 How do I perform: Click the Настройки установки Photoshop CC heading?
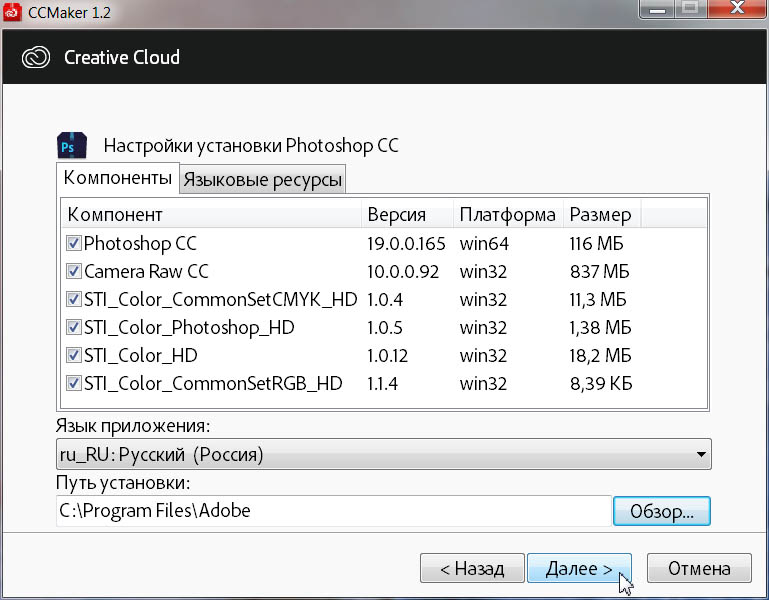[x=251, y=146]
